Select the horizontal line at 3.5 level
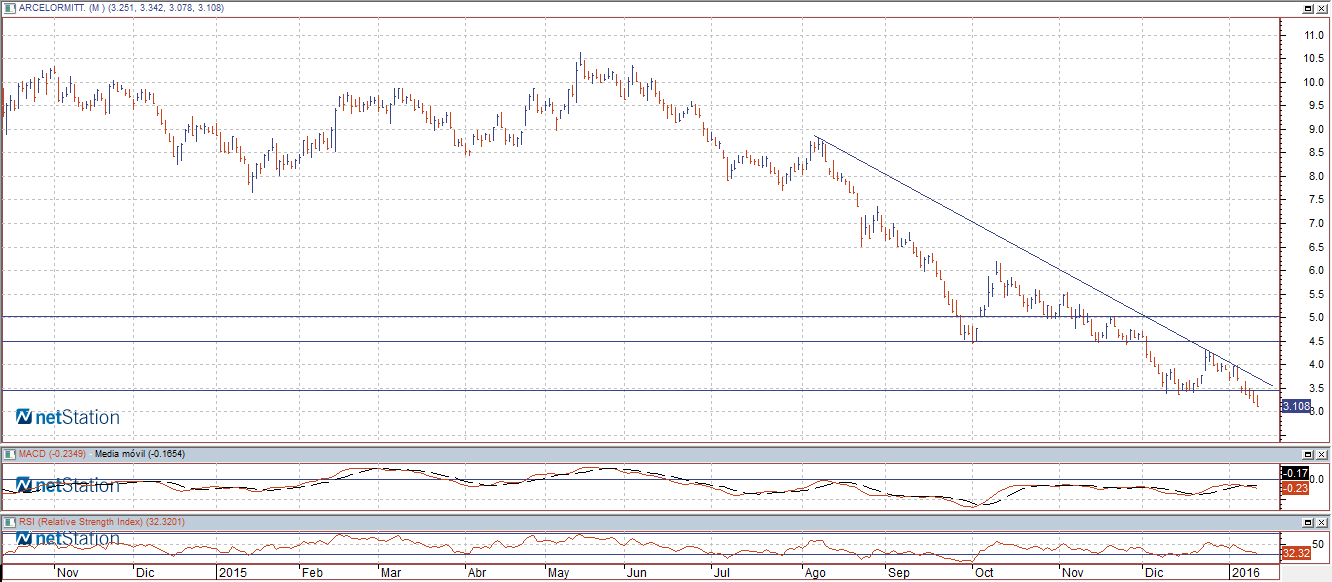 tap(640, 390)
